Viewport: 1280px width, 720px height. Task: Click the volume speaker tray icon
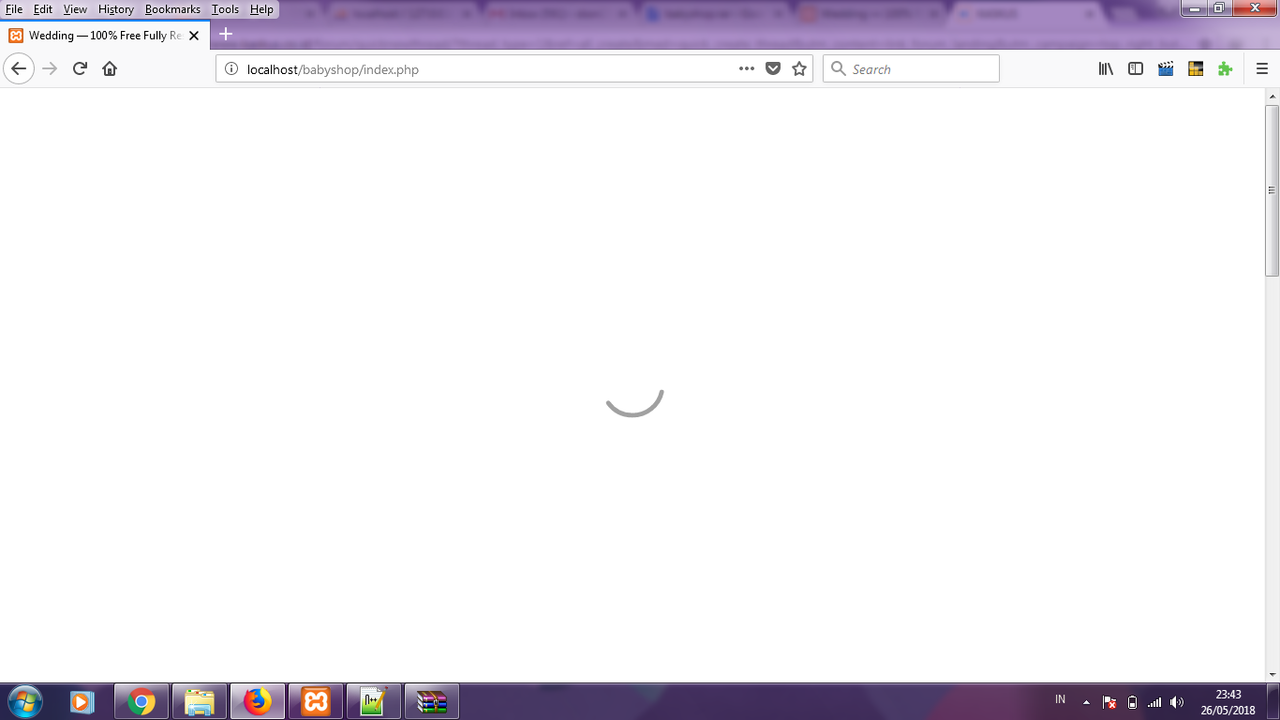(1177, 702)
